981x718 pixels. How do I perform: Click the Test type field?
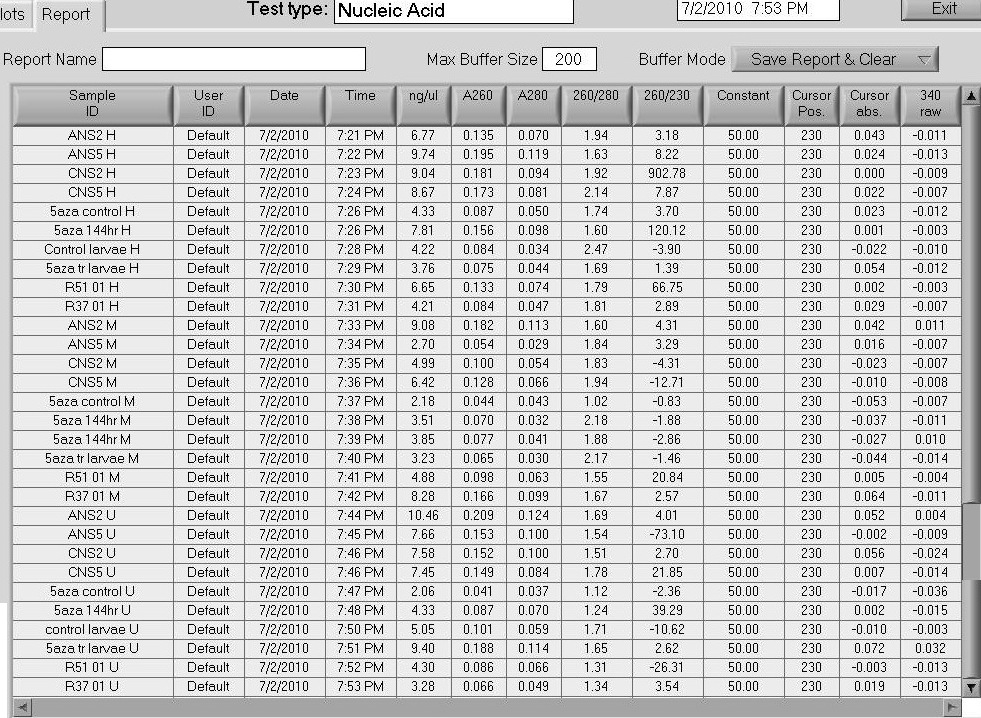(453, 11)
